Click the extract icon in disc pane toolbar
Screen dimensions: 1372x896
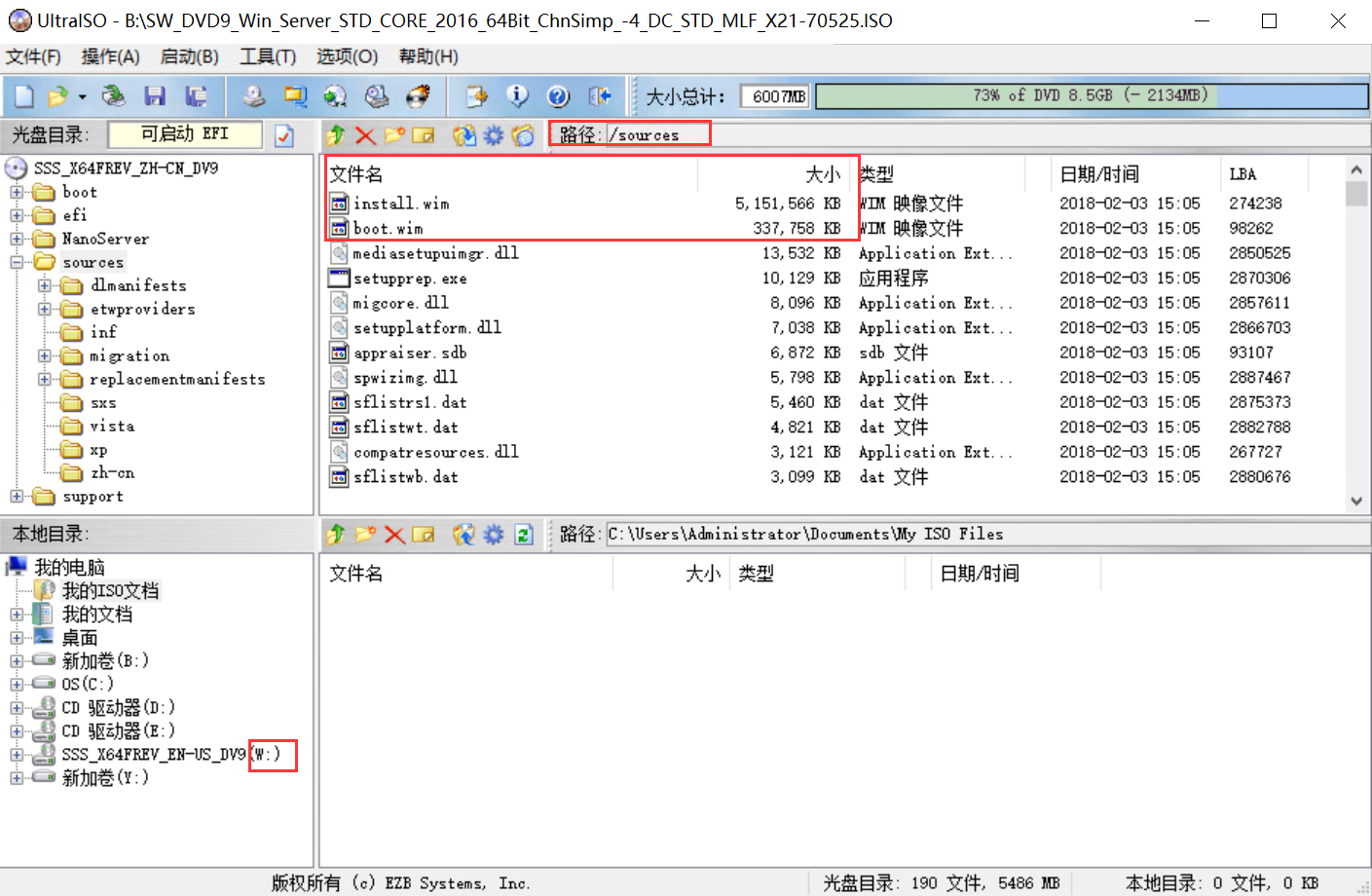click(464, 135)
